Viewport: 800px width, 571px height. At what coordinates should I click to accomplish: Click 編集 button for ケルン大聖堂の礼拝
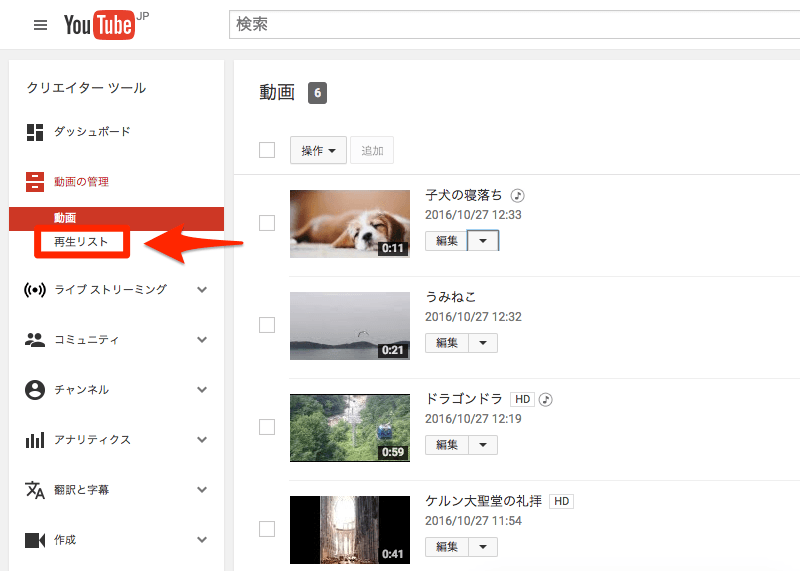coord(446,547)
